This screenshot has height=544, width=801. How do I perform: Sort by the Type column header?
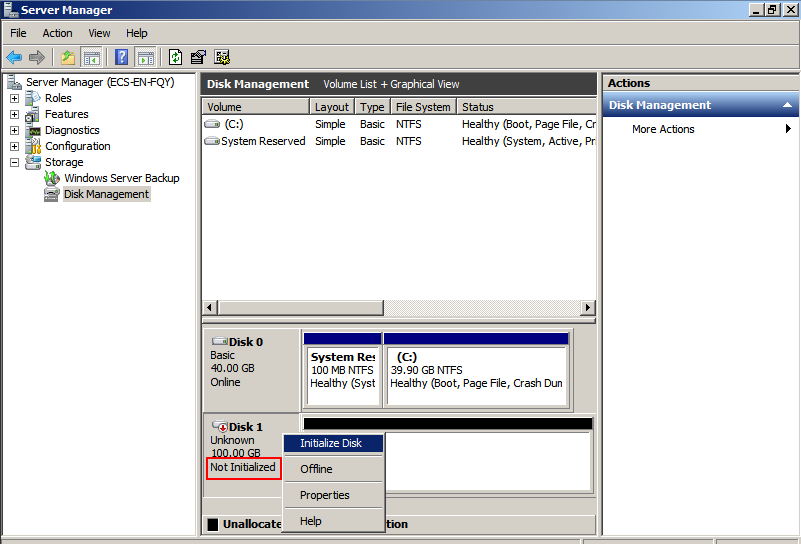tap(372, 107)
